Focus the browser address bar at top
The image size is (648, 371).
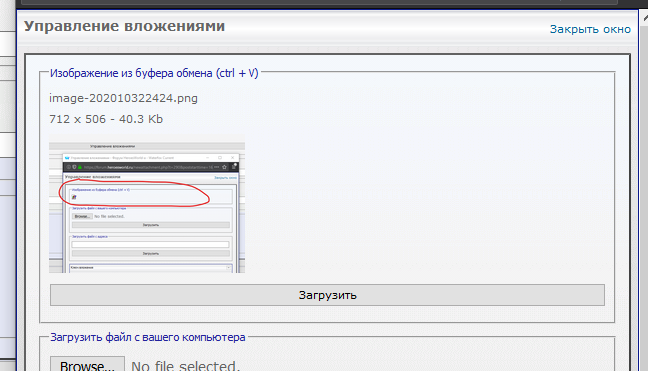pos(318,2)
